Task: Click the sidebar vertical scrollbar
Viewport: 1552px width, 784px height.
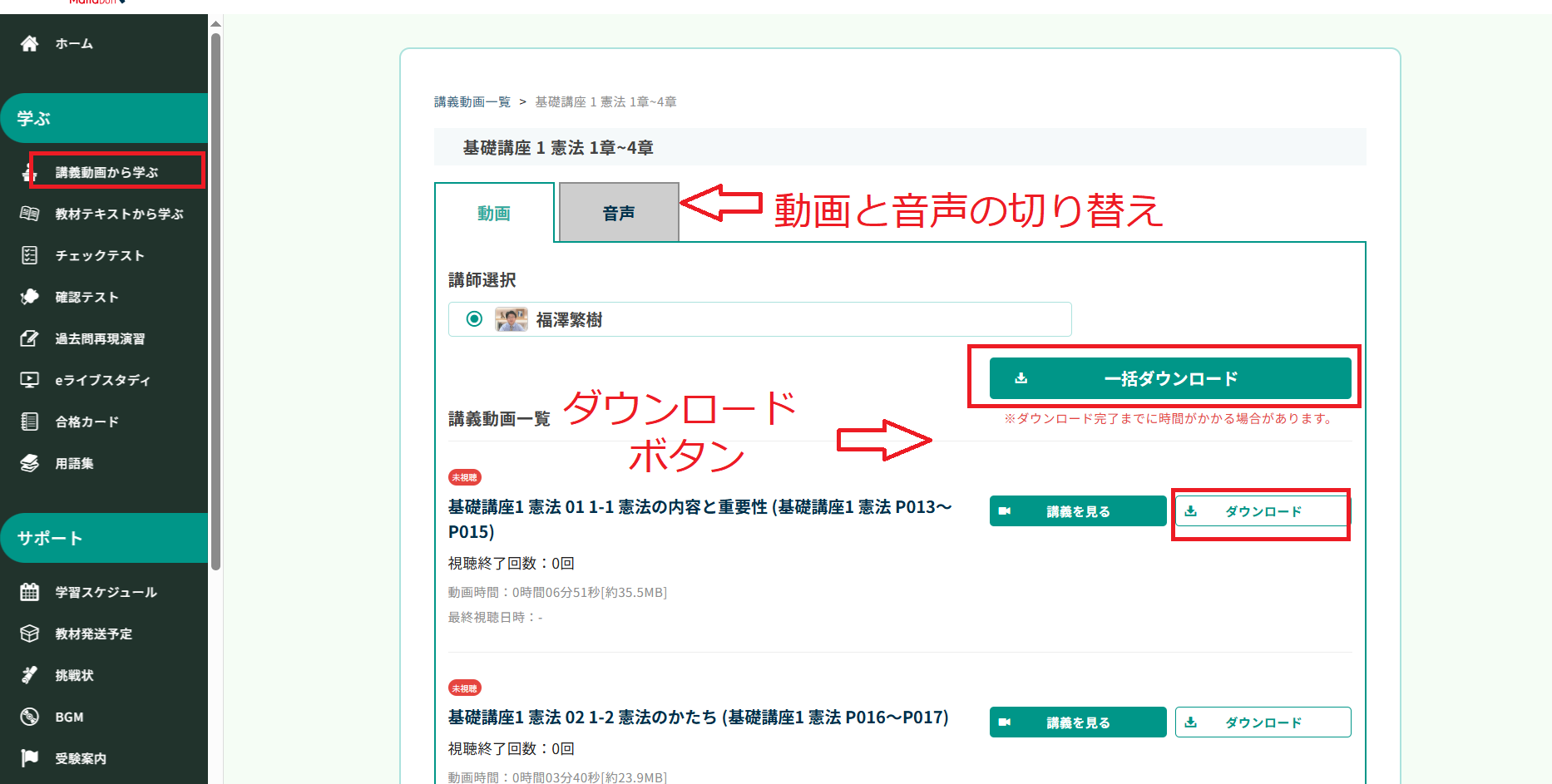Action: pos(216,299)
